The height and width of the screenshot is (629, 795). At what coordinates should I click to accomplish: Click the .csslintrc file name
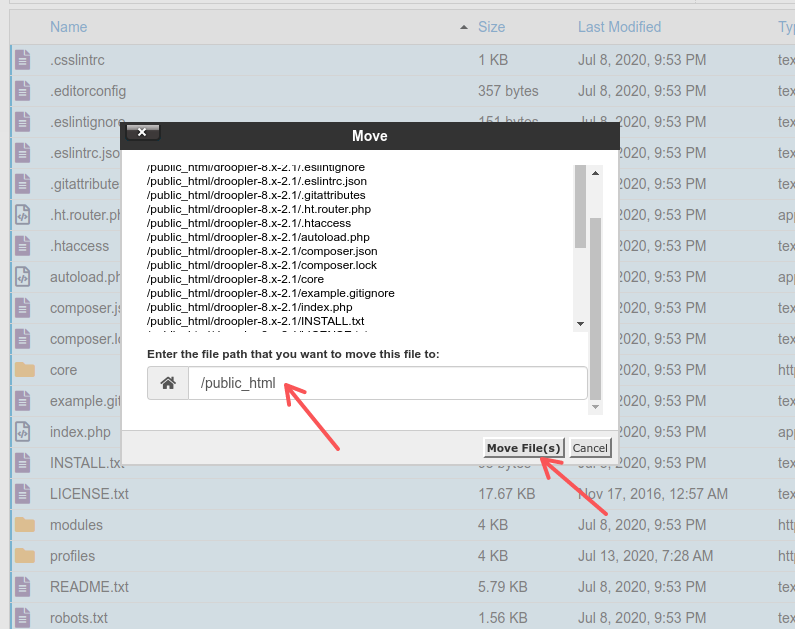77,60
